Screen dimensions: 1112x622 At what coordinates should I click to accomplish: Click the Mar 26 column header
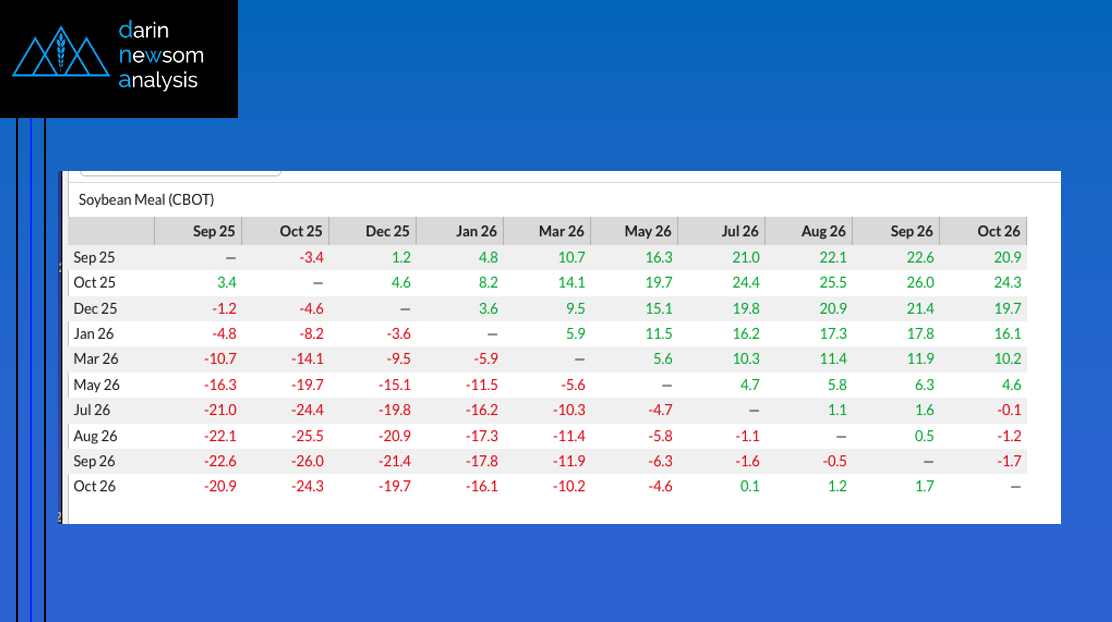tap(561, 231)
